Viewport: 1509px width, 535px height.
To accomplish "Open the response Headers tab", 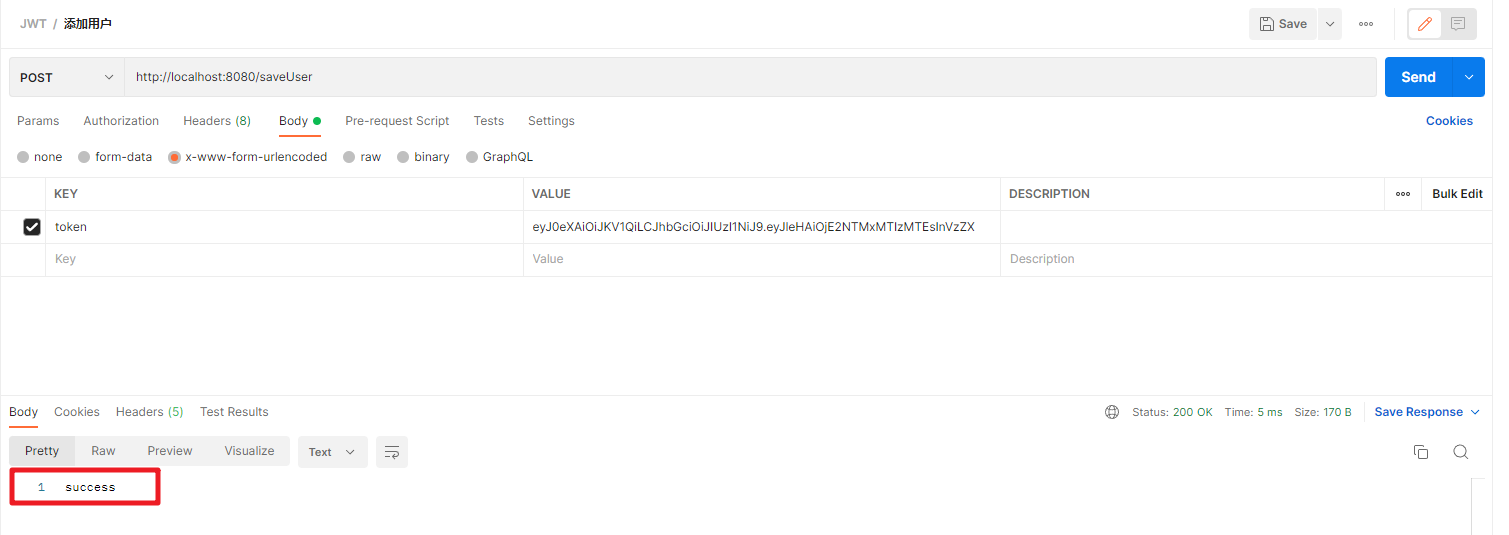I will coord(149,412).
